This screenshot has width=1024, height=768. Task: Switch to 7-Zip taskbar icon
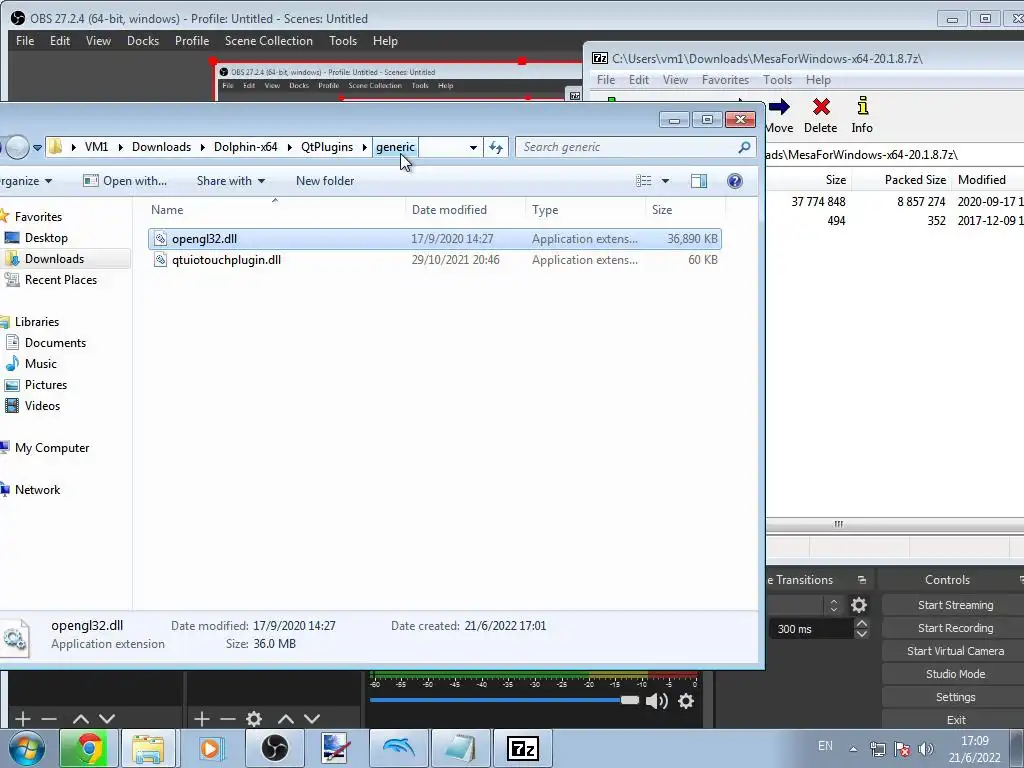522,748
